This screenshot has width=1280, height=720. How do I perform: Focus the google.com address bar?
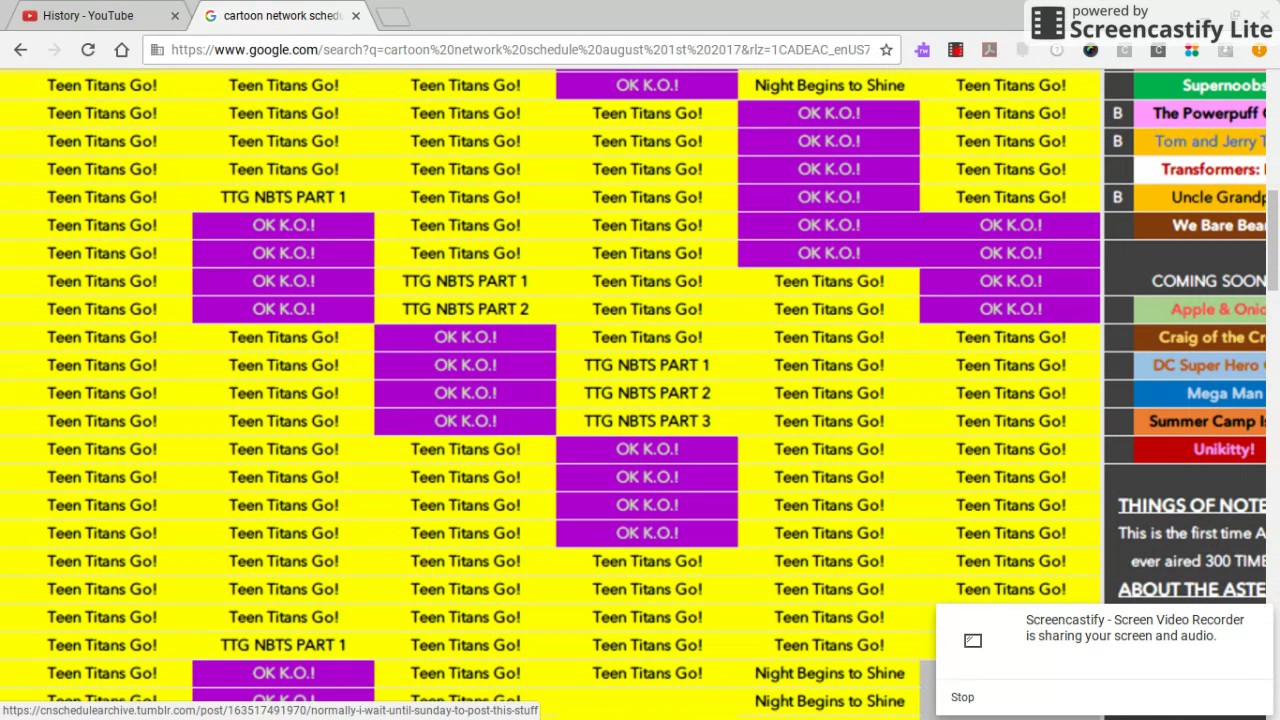[x=520, y=50]
